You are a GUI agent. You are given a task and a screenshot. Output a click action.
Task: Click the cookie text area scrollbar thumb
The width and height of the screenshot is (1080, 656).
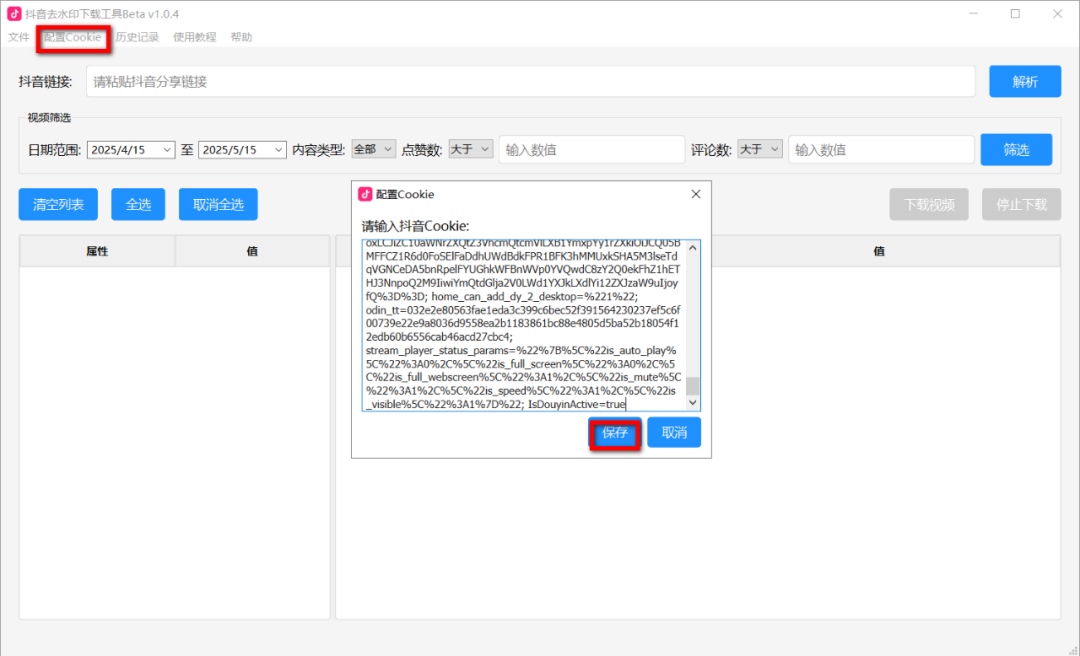[693, 386]
